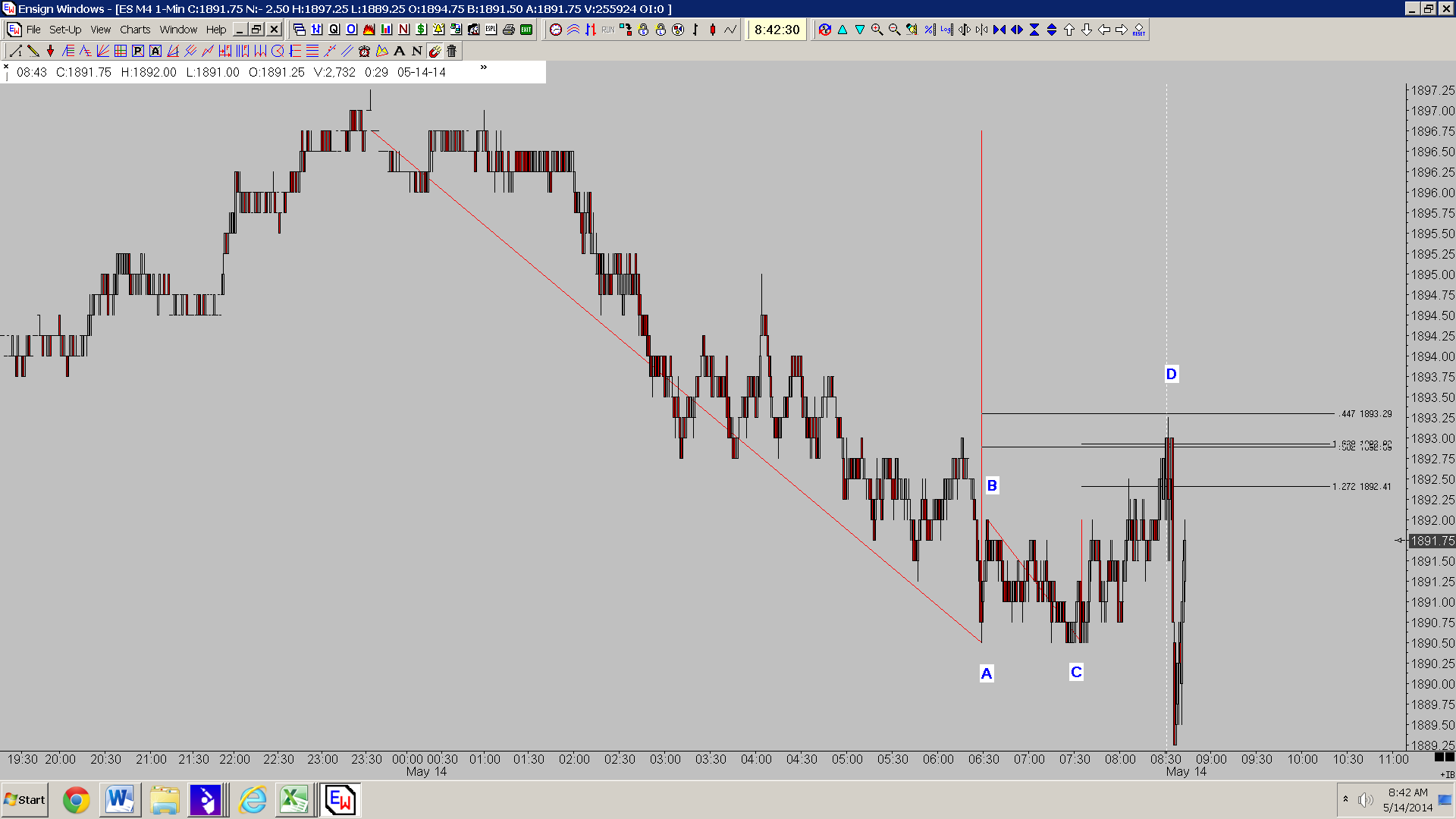Screen dimensions: 1456x819
Task: Toggle the candlestick chart style icon
Action: coord(712,30)
